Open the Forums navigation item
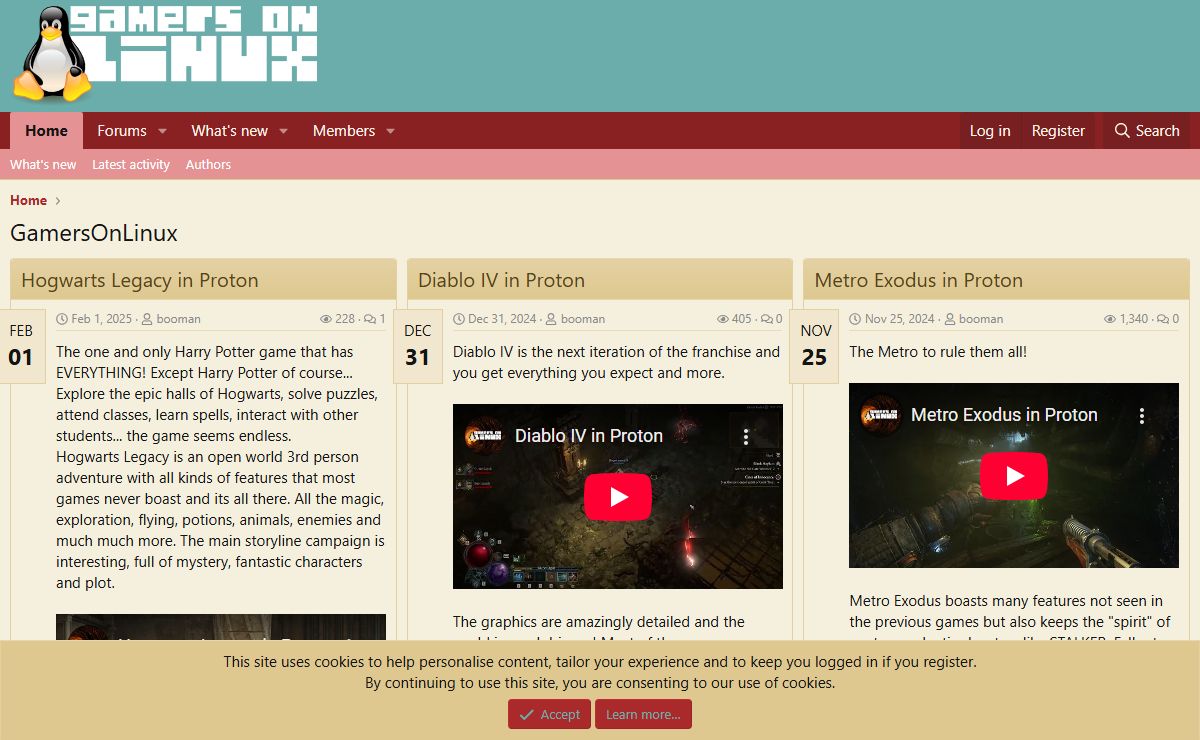Image resolution: width=1200 pixels, height=740 pixels. coord(122,131)
